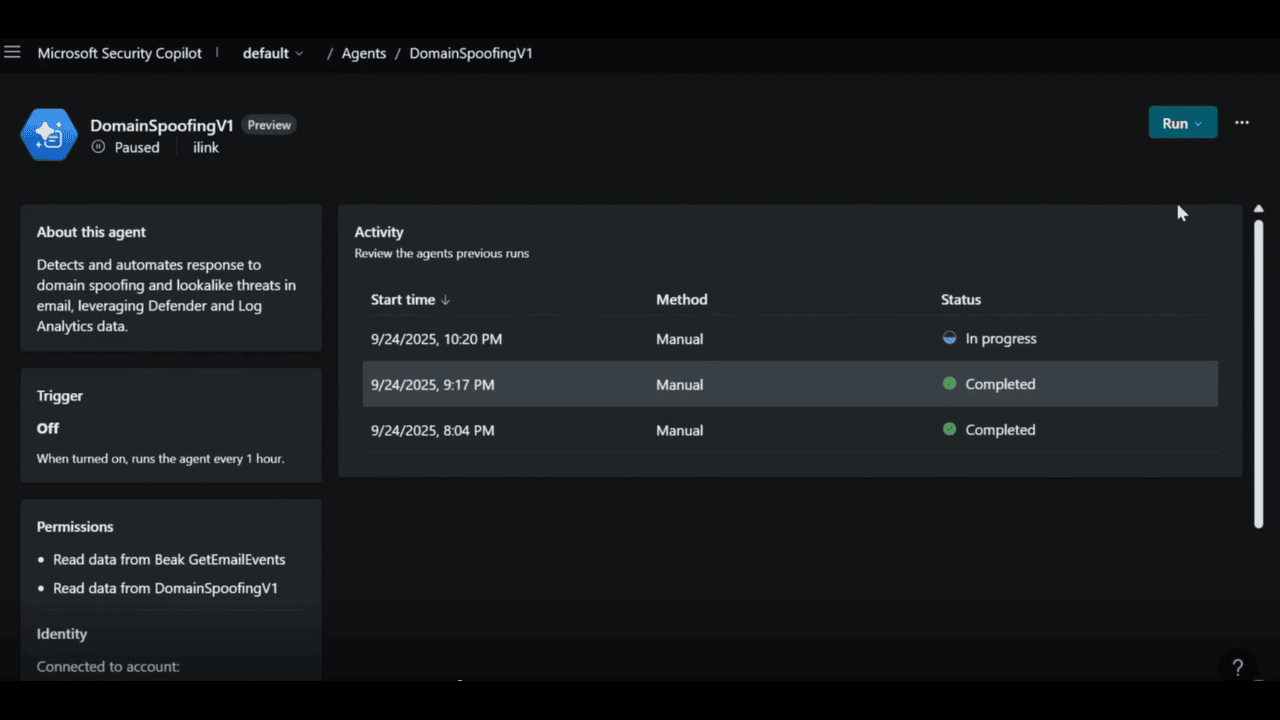Click the scrollbar up arrow
Screen dimensions: 1280x720
(1258, 208)
